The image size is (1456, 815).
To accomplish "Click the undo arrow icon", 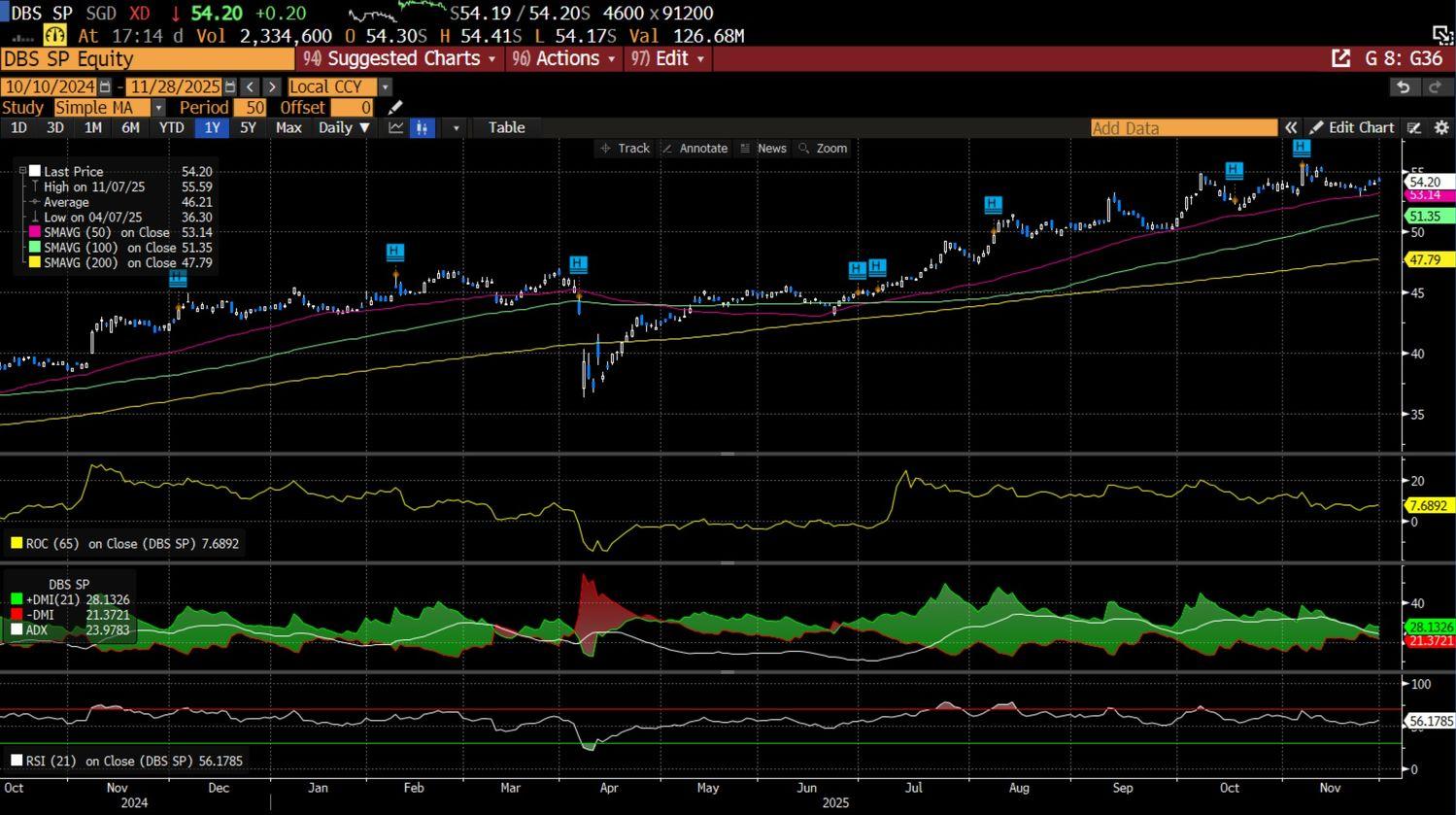I will click(1403, 87).
